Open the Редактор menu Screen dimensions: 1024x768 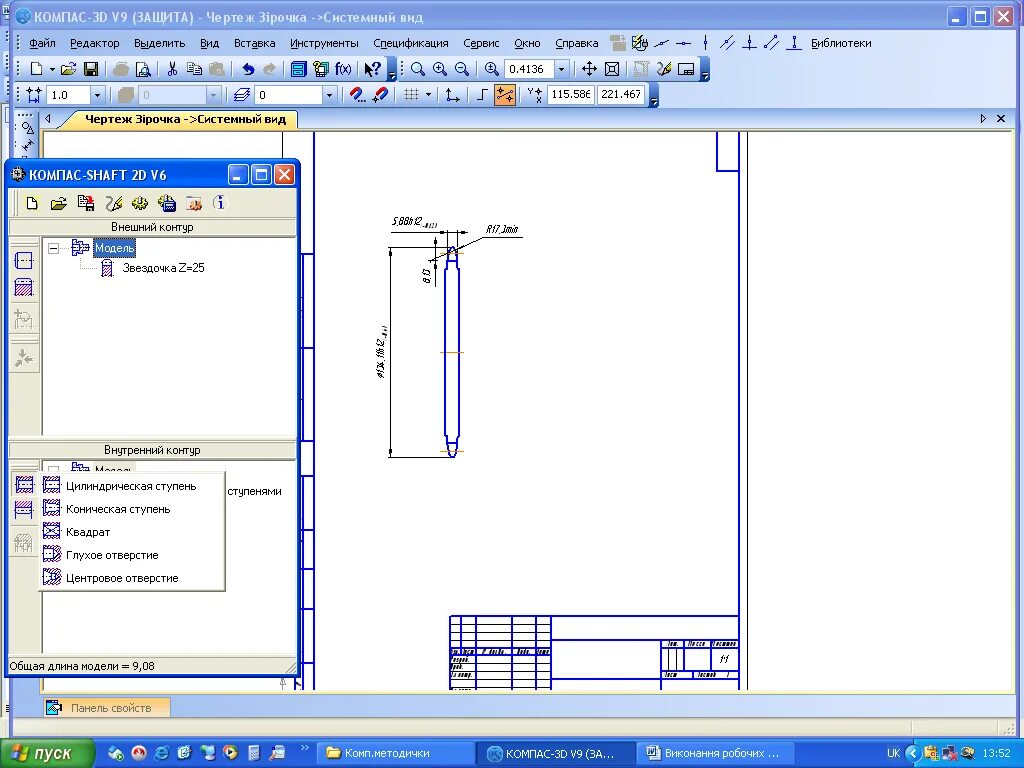point(95,43)
